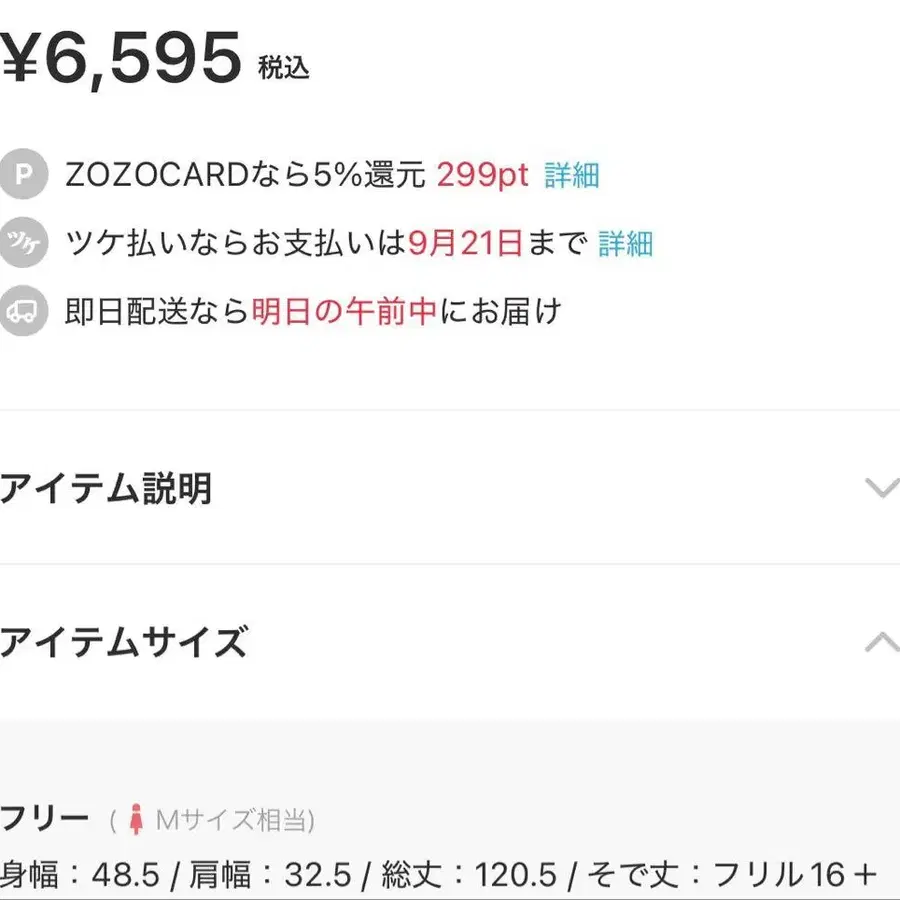
Task: Click the 9月21日 payment date
Action: click(465, 243)
